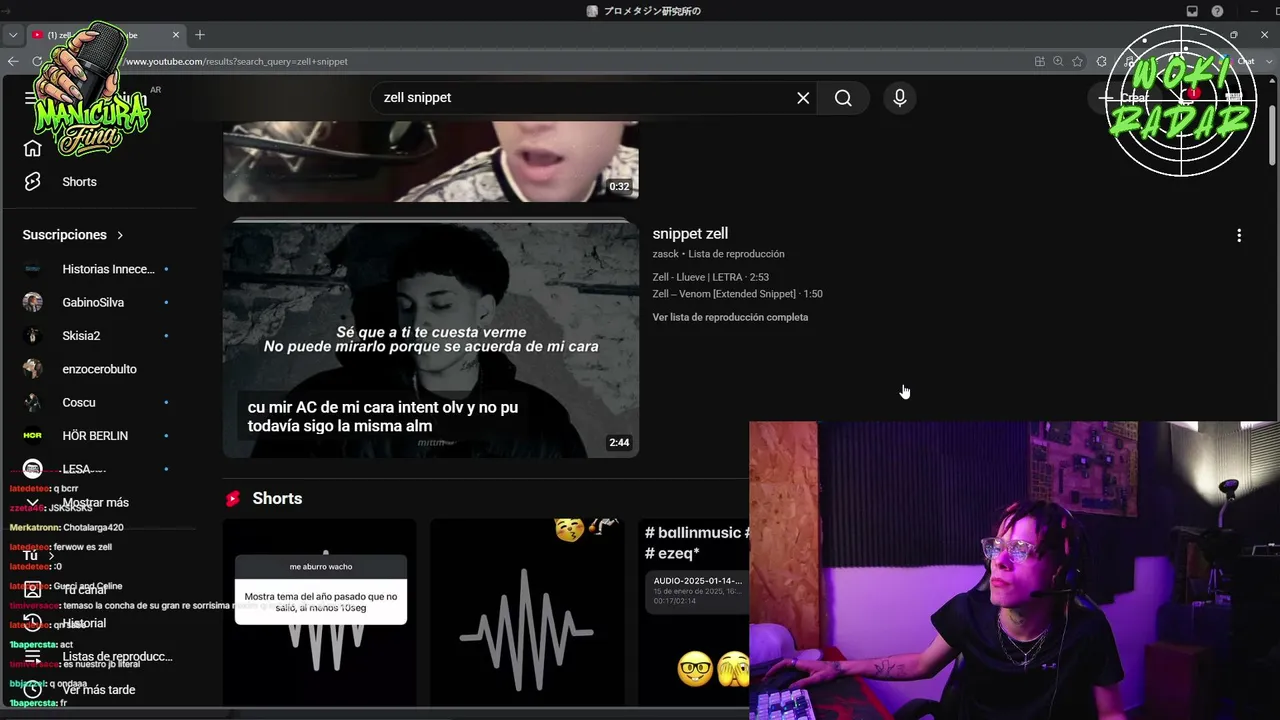Open the Shorts sidebar icon
The image size is (1280, 720).
pos(32,181)
